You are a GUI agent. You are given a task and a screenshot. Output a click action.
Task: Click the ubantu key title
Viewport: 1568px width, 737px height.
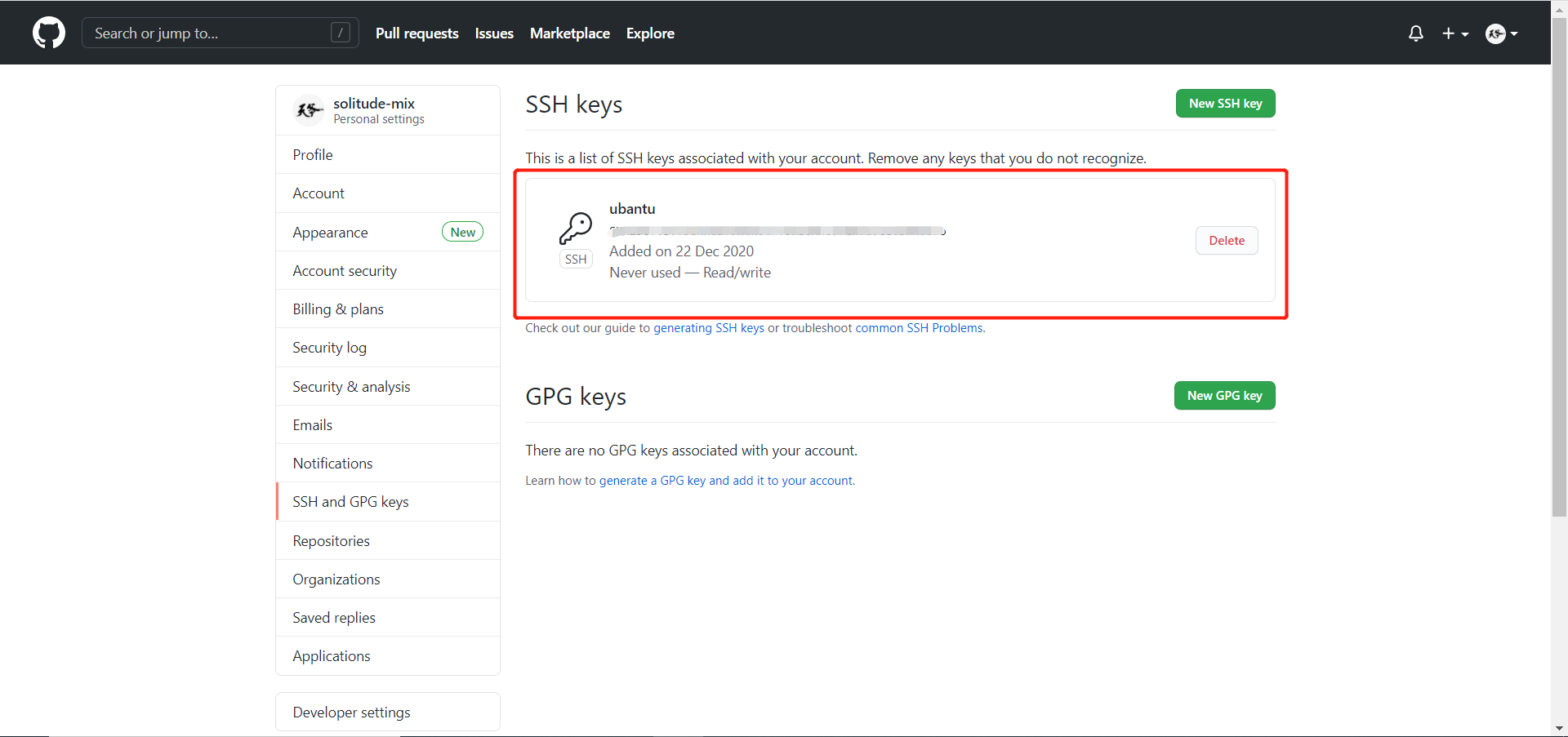tap(632, 209)
